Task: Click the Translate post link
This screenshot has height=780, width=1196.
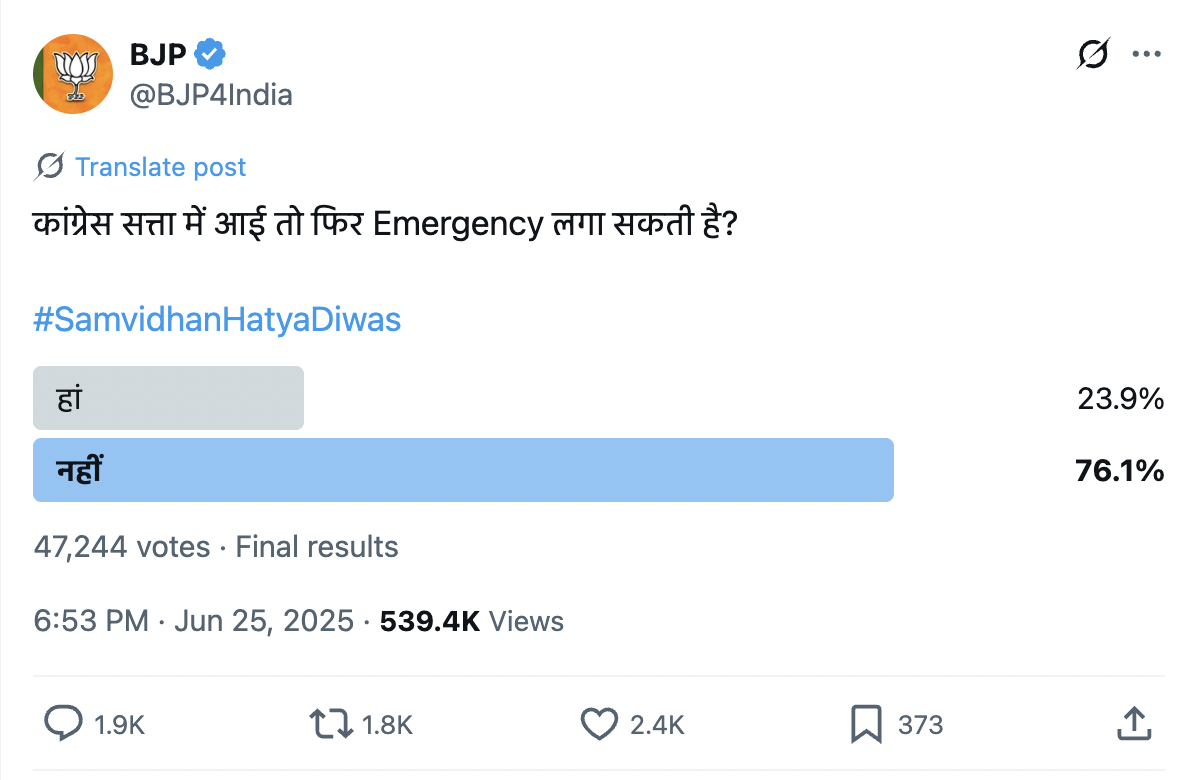Action: point(160,167)
